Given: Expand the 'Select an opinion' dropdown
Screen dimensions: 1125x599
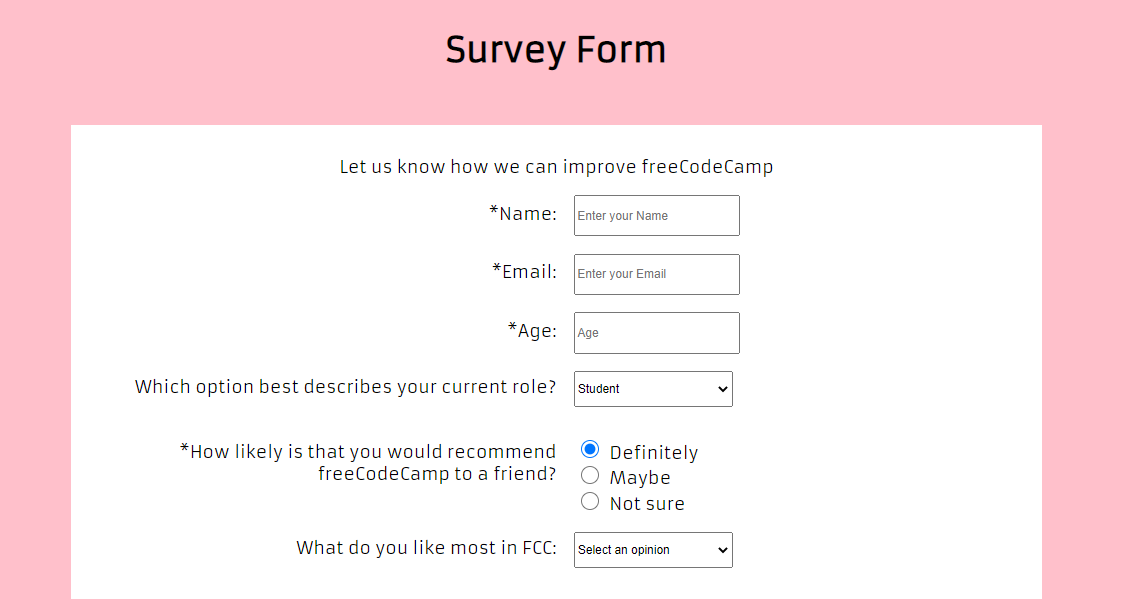Looking at the screenshot, I should tap(652, 550).
